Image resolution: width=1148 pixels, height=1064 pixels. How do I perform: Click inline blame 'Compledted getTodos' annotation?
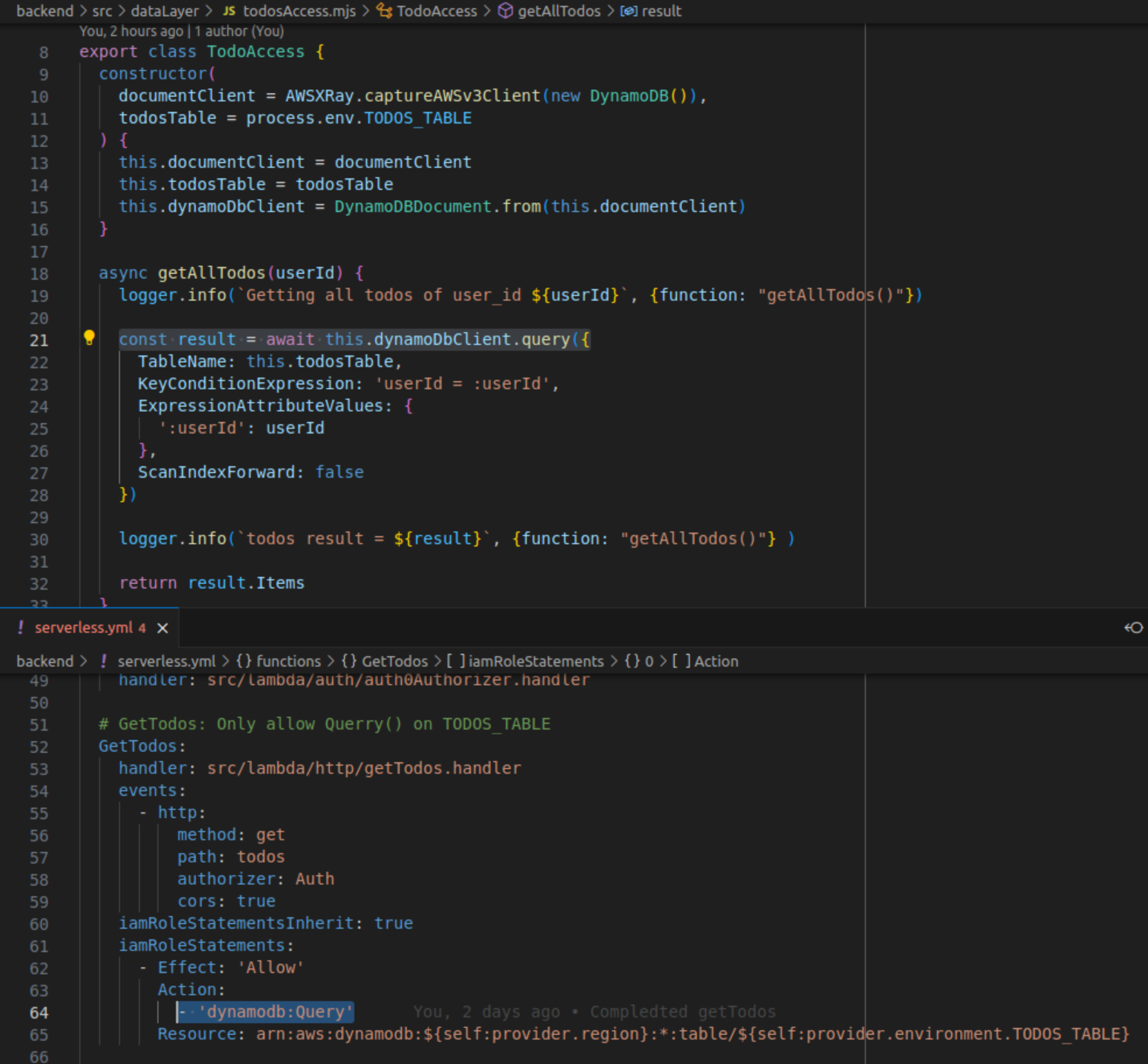(x=682, y=1012)
